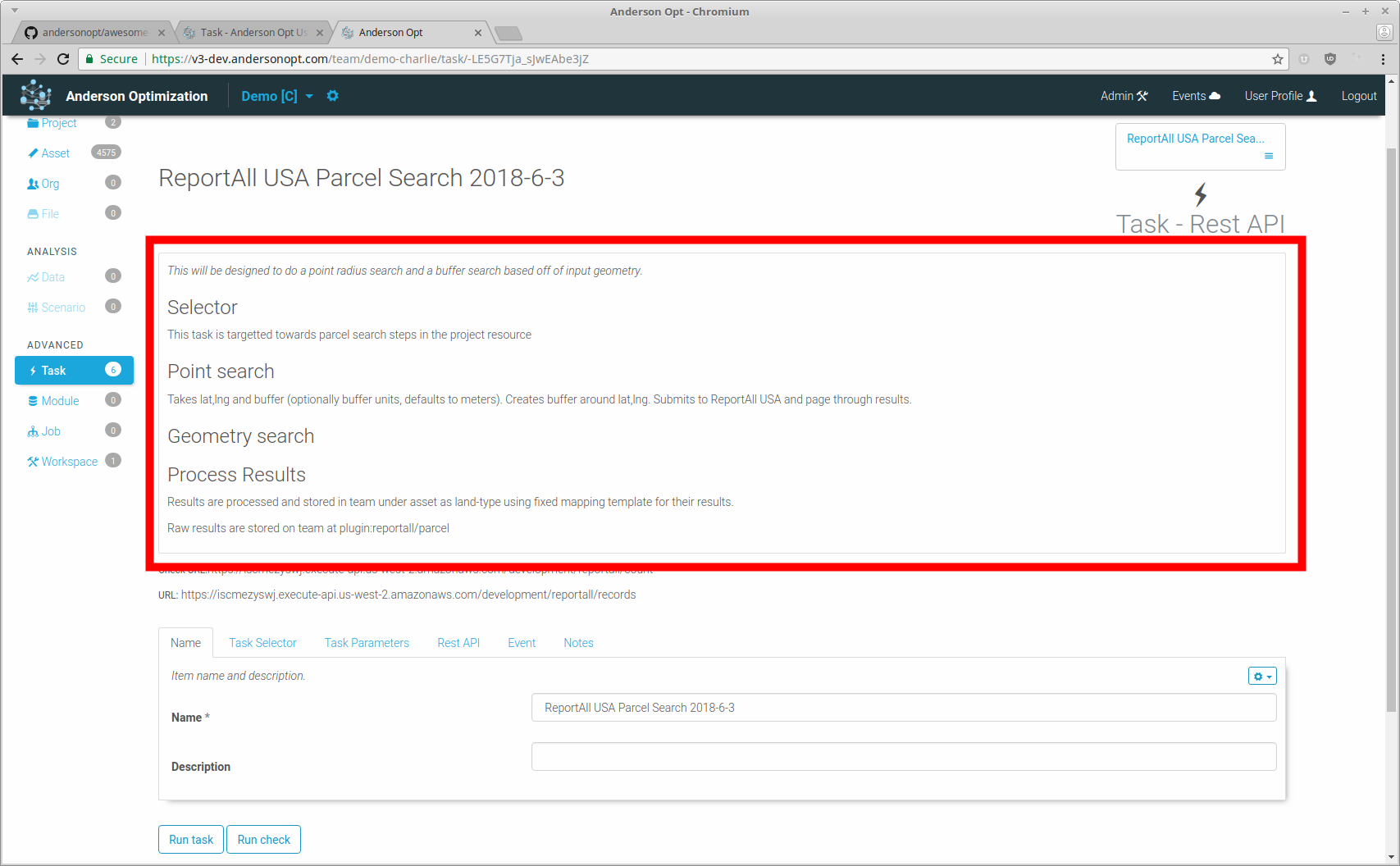
Task: Click the Point search heading
Action: pos(221,371)
